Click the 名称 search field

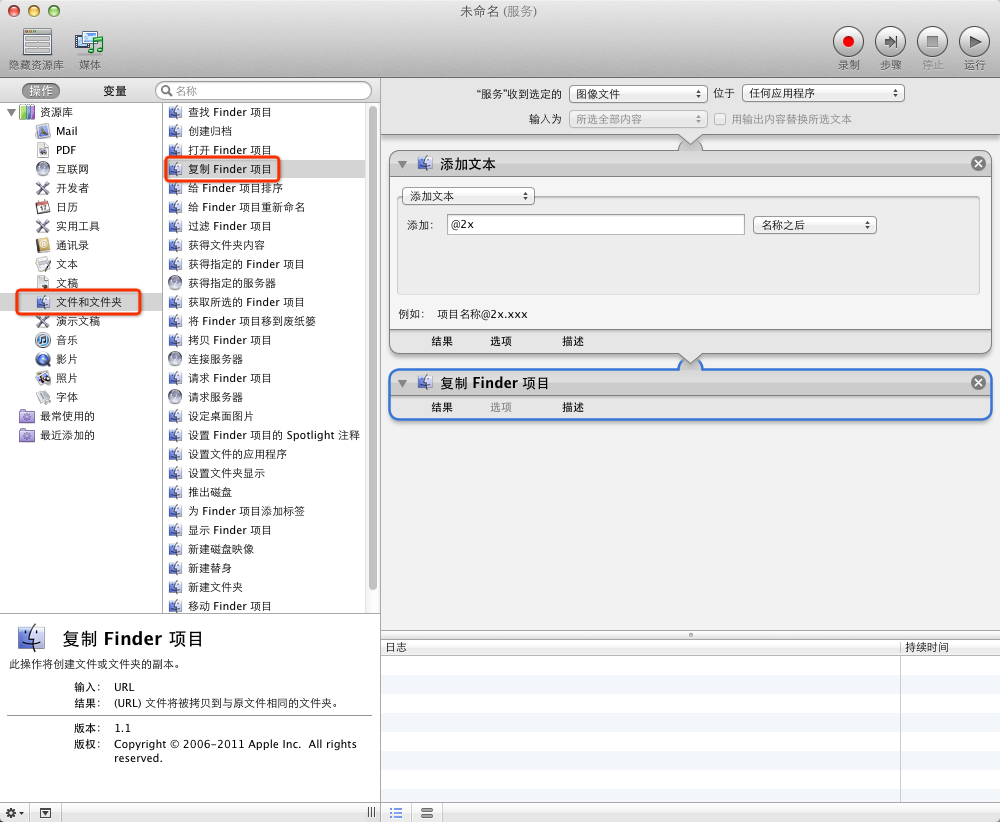click(263, 91)
